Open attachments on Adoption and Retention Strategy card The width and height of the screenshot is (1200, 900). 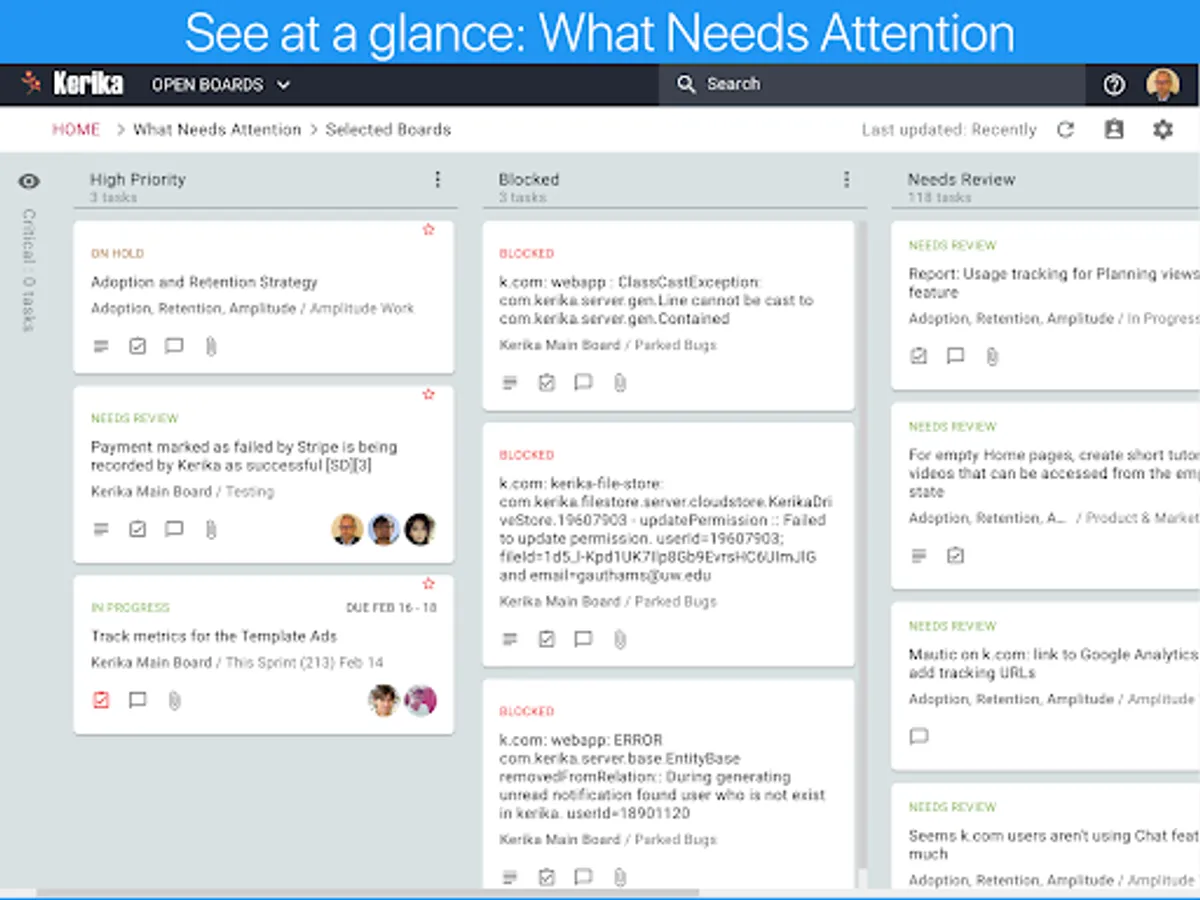(x=211, y=346)
